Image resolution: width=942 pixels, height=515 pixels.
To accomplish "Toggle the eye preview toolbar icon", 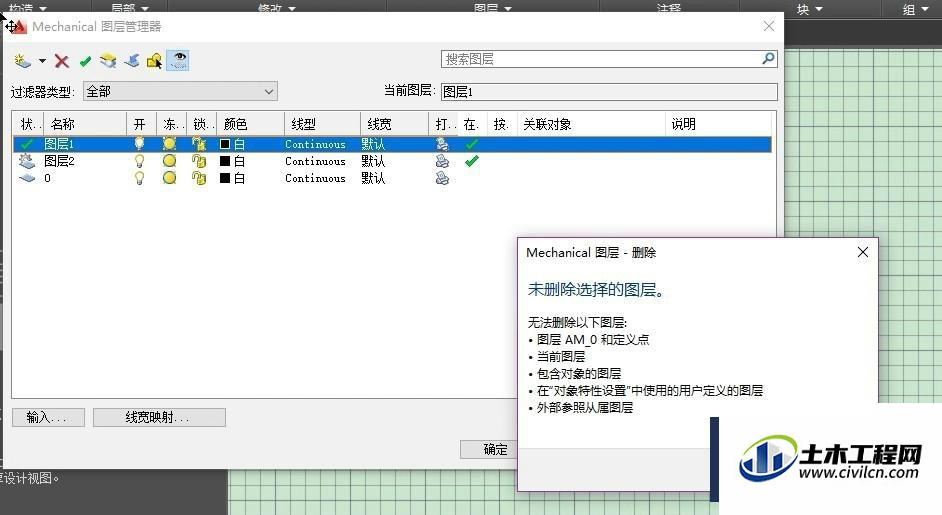I will click(x=178, y=60).
